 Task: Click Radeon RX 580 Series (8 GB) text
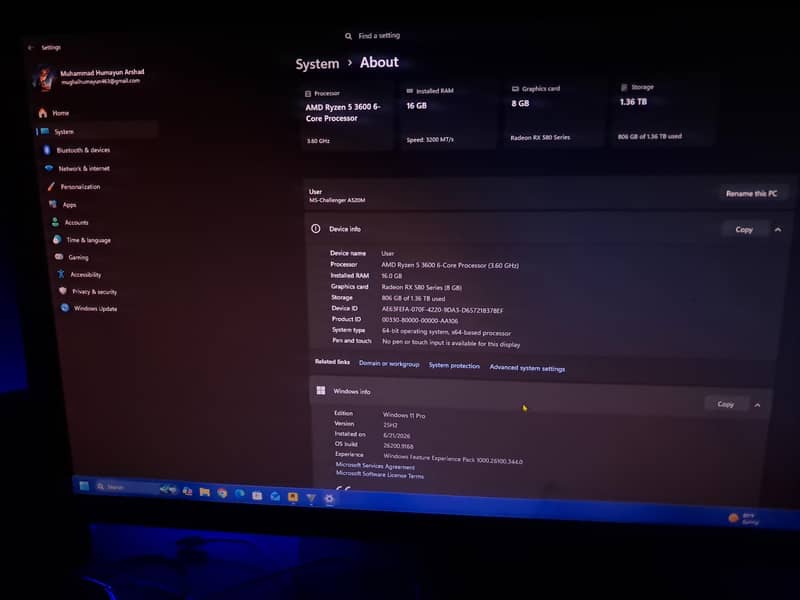point(421,287)
